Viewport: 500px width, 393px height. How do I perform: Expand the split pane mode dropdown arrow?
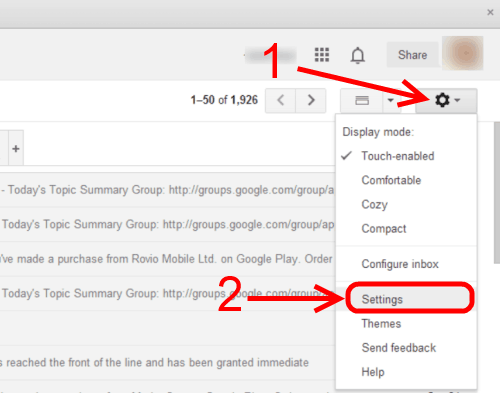coord(390,100)
